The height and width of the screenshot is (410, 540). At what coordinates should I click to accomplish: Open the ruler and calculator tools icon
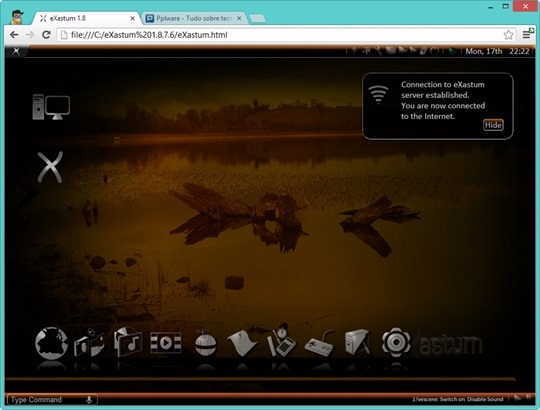pos(281,341)
